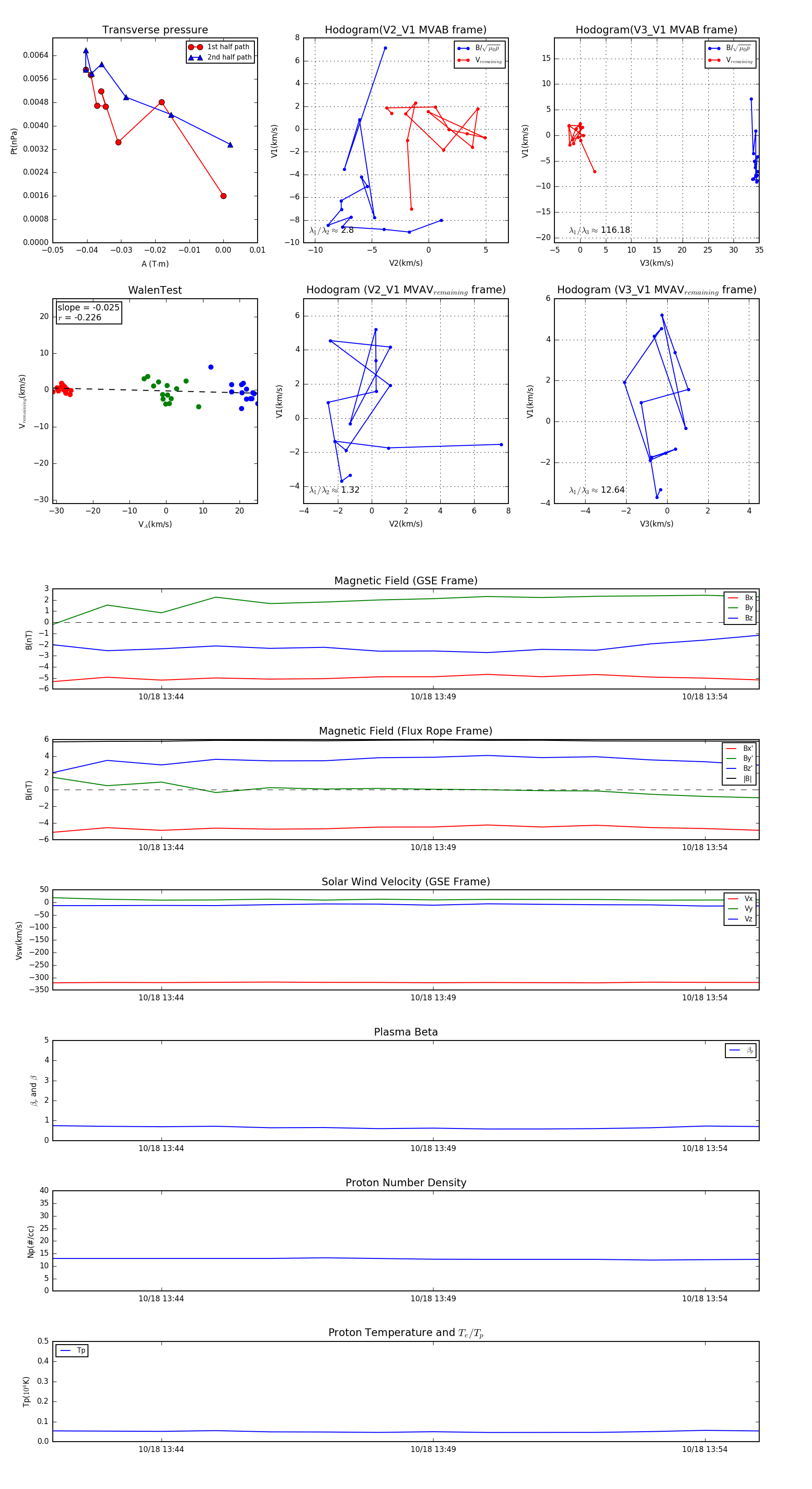
Task: Click the "Bx'" legend entry
Action: 739,749
